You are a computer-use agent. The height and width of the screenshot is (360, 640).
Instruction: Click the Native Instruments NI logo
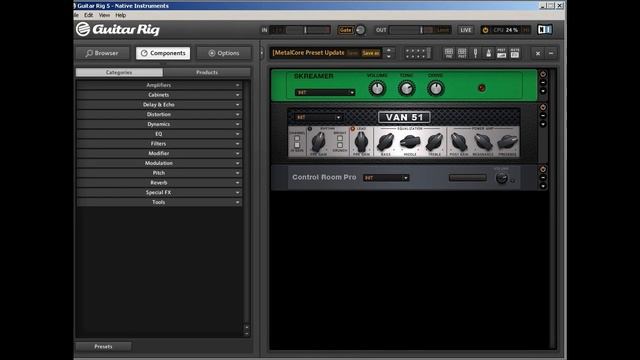pyautogui.click(x=545, y=29)
